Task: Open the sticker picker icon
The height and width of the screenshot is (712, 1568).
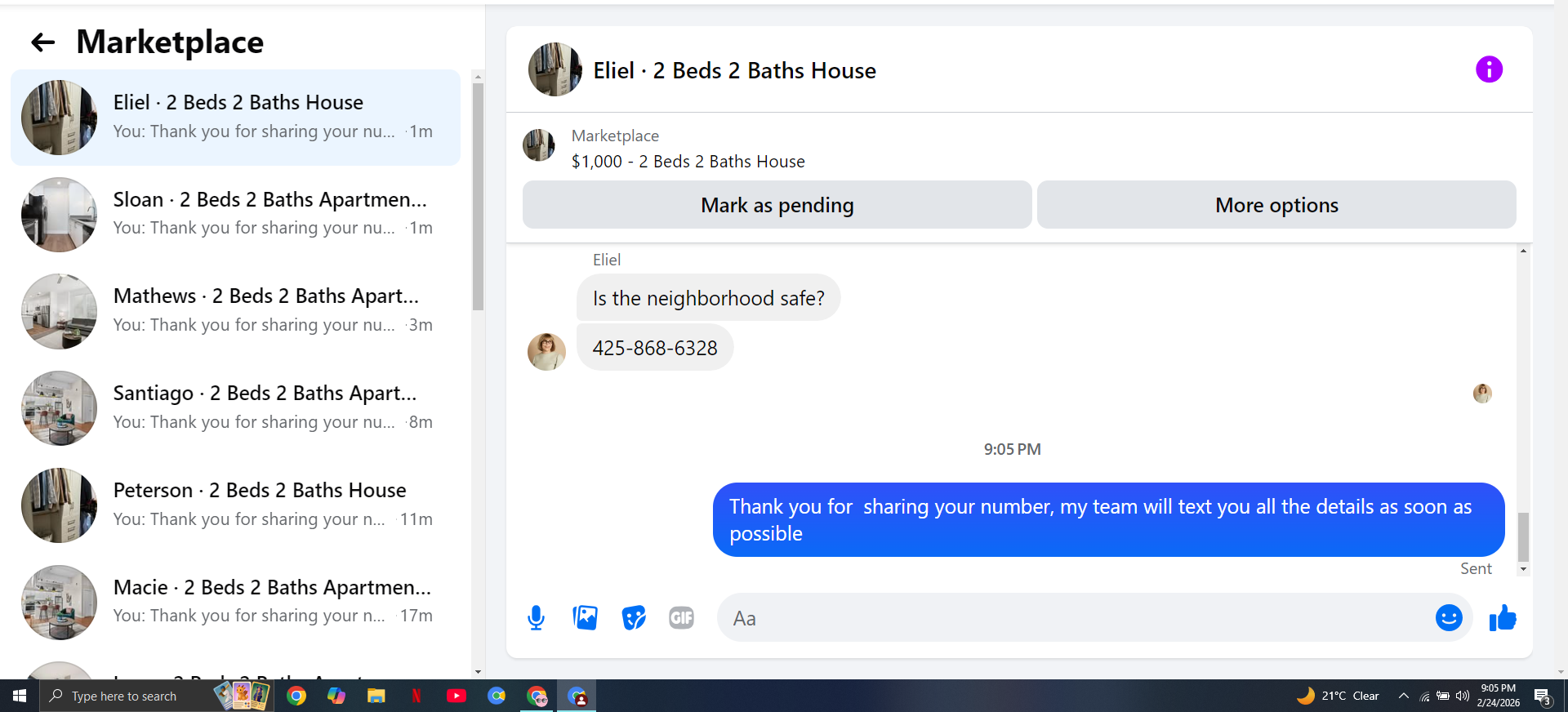Action: click(x=634, y=618)
